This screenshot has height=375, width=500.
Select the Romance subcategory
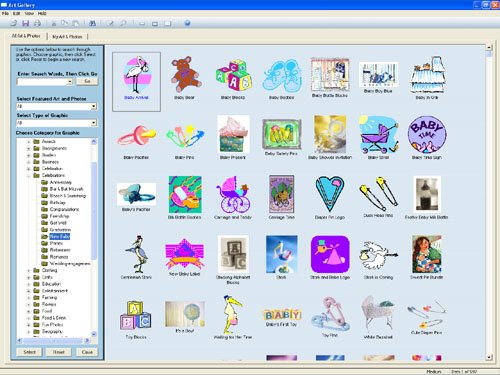pyautogui.click(x=59, y=257)
